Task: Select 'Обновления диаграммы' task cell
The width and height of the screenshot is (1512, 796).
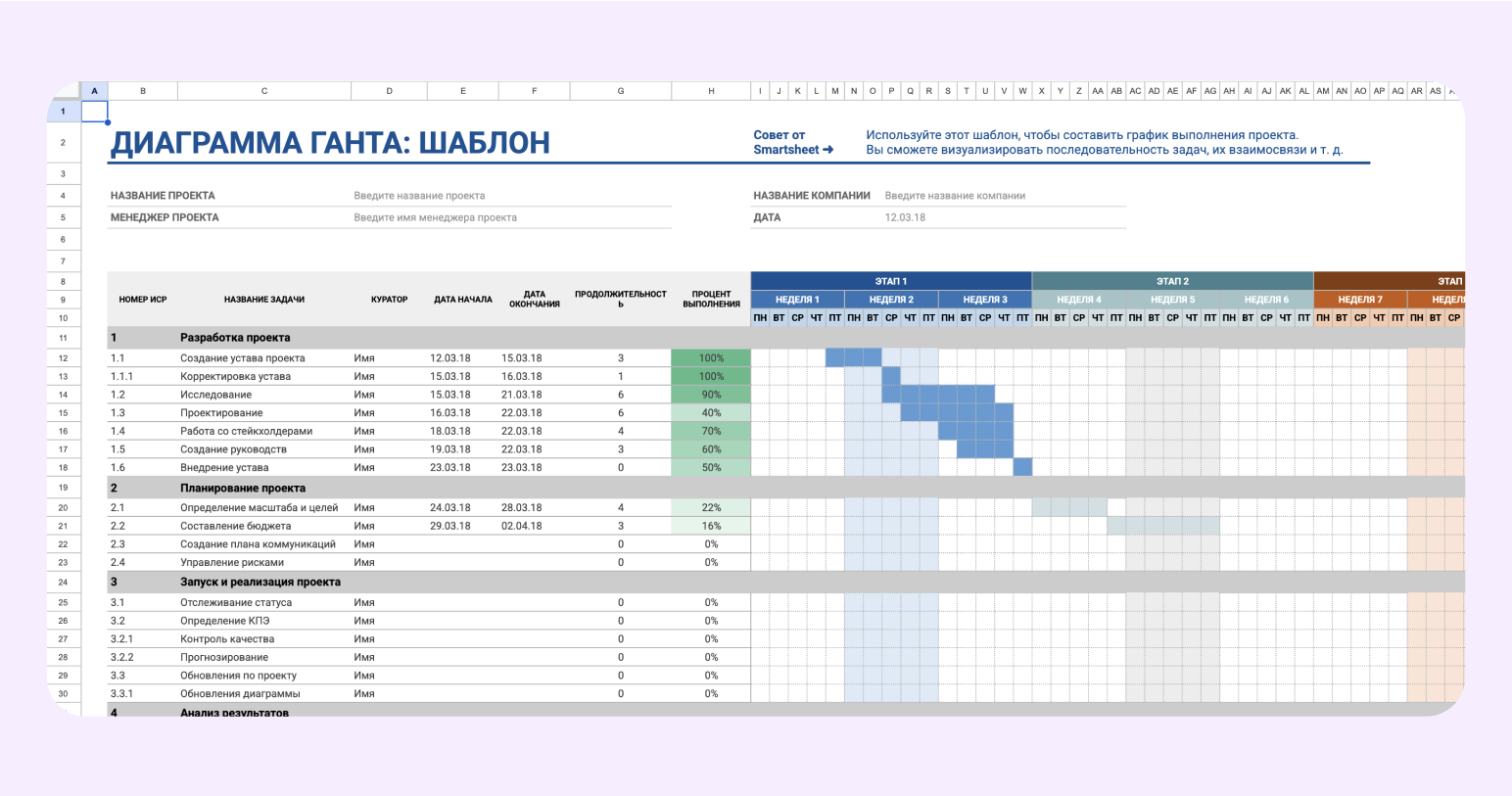Action: coord(264,694)
